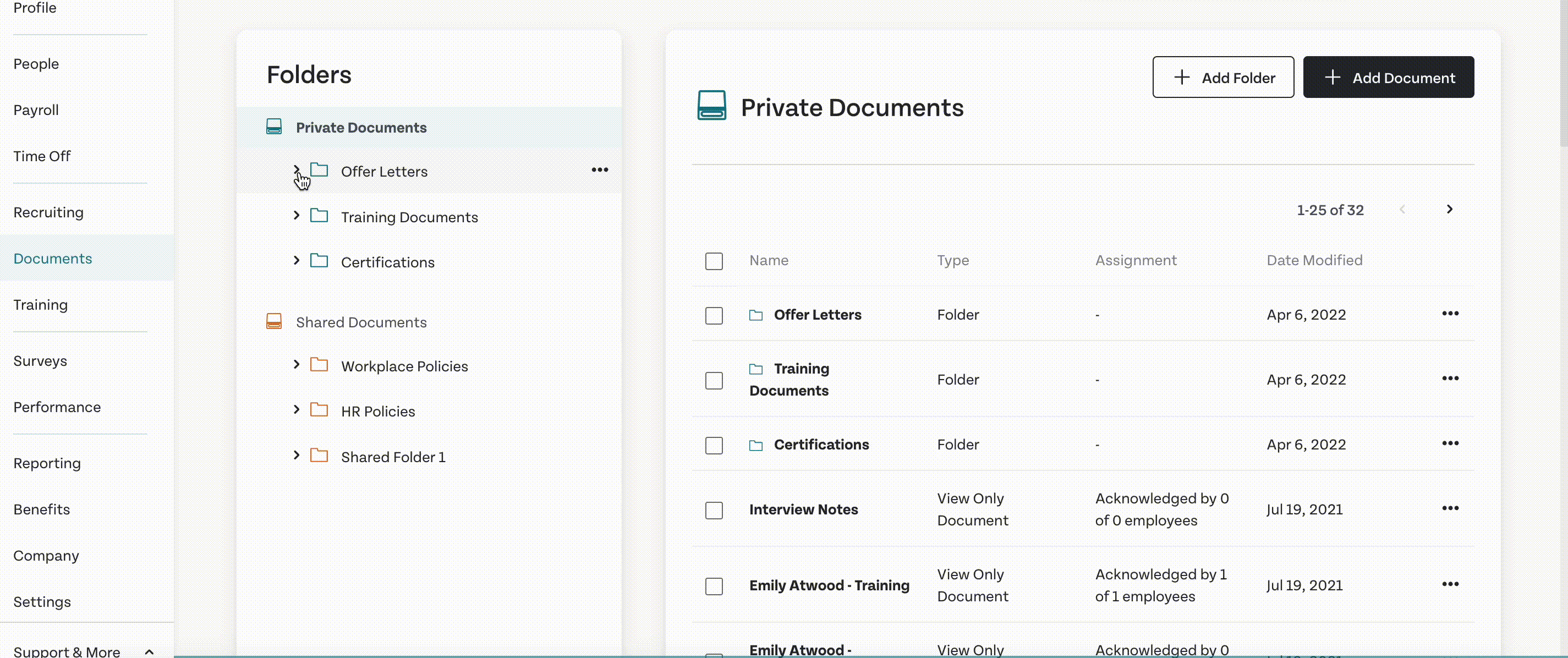This screenshot has width=1568, height=658.
Task: Toggle the select-all checkbox in the table header
Action: 714,261
